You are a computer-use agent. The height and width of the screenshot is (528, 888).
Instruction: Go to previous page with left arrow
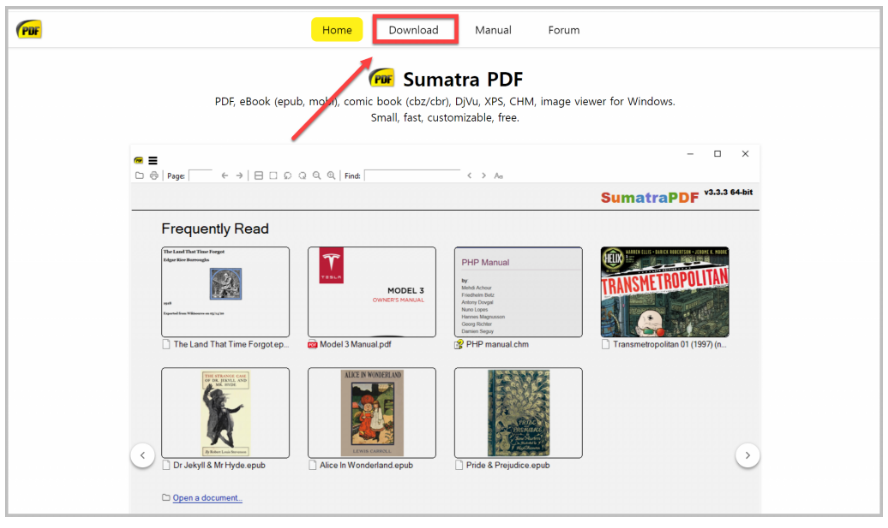[225, 176]
